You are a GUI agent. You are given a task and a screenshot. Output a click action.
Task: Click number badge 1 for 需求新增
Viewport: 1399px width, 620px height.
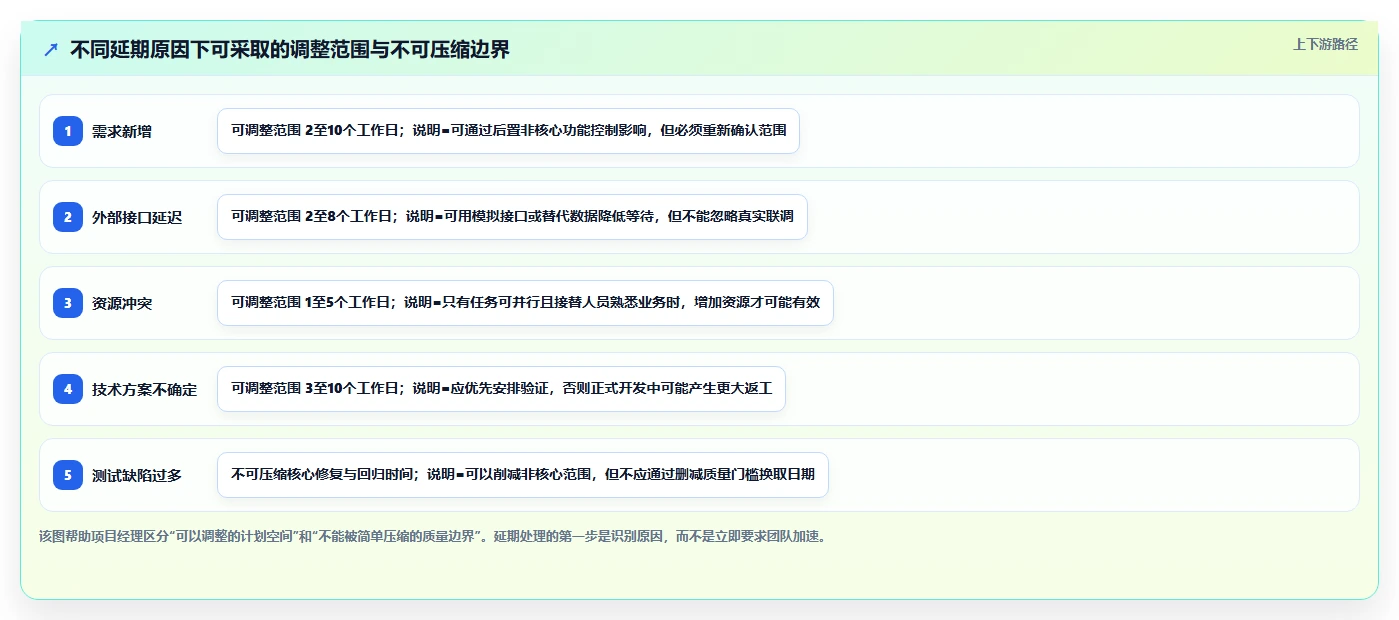(x=68, y=131)
